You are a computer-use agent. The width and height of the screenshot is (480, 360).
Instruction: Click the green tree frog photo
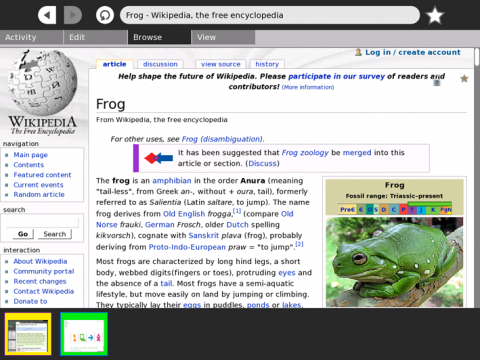tap(394, 262)
